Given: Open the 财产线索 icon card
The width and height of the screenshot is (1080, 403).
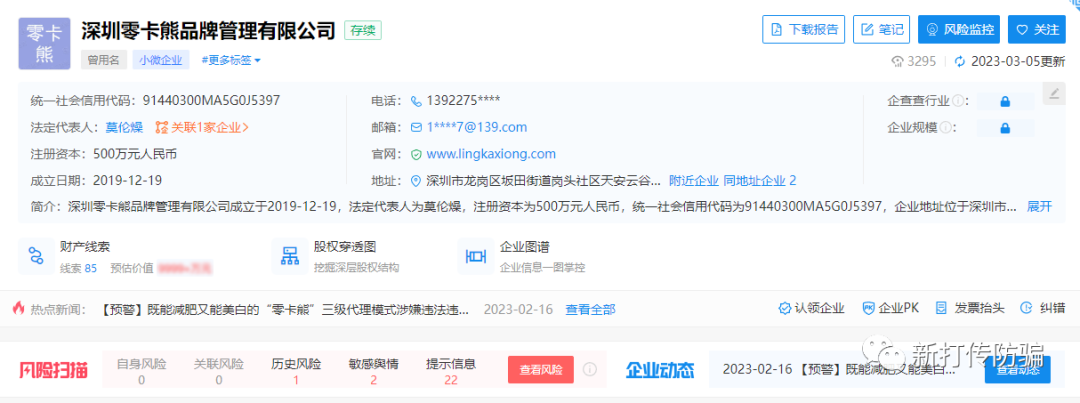Looking at the screenshot, I should (36, 256).
